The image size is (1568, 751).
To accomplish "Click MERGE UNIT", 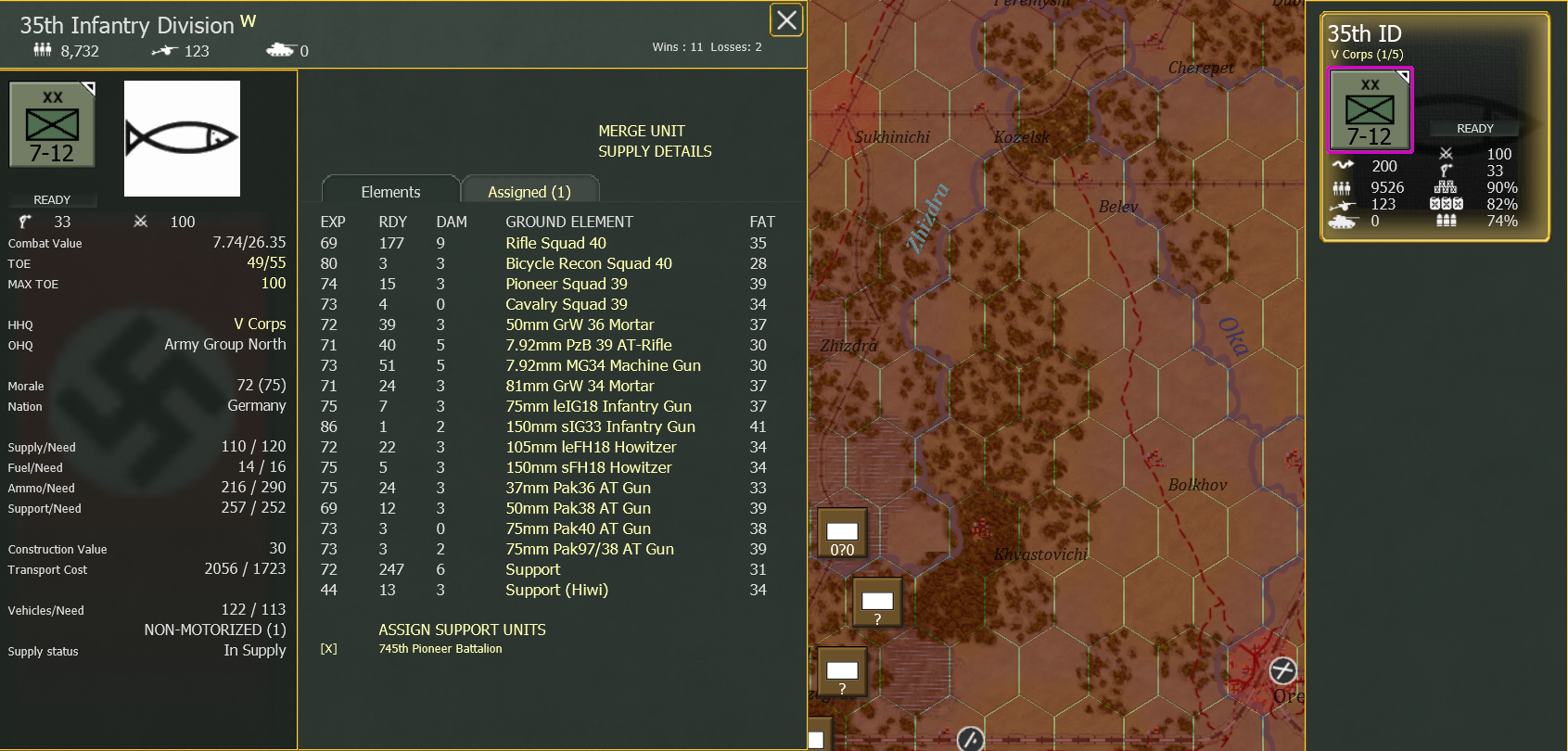I will 642,132.
